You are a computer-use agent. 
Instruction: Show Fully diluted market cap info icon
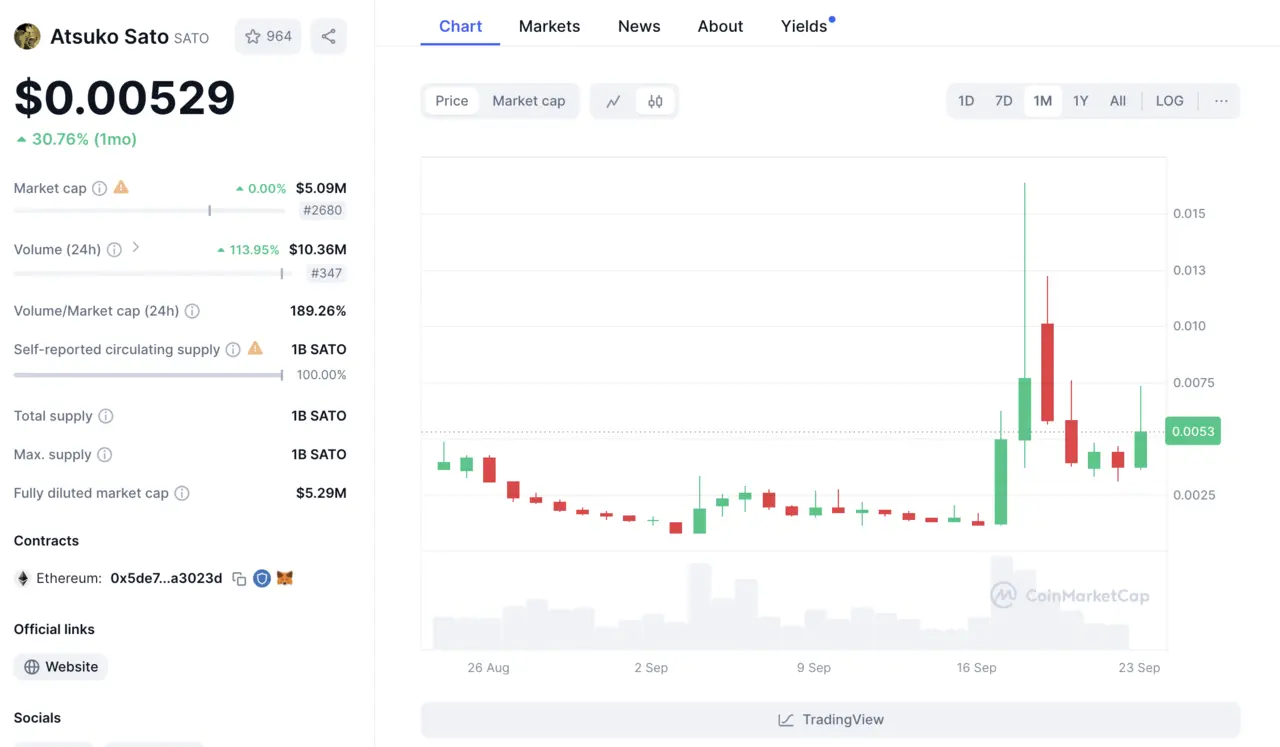coord(182,493)
